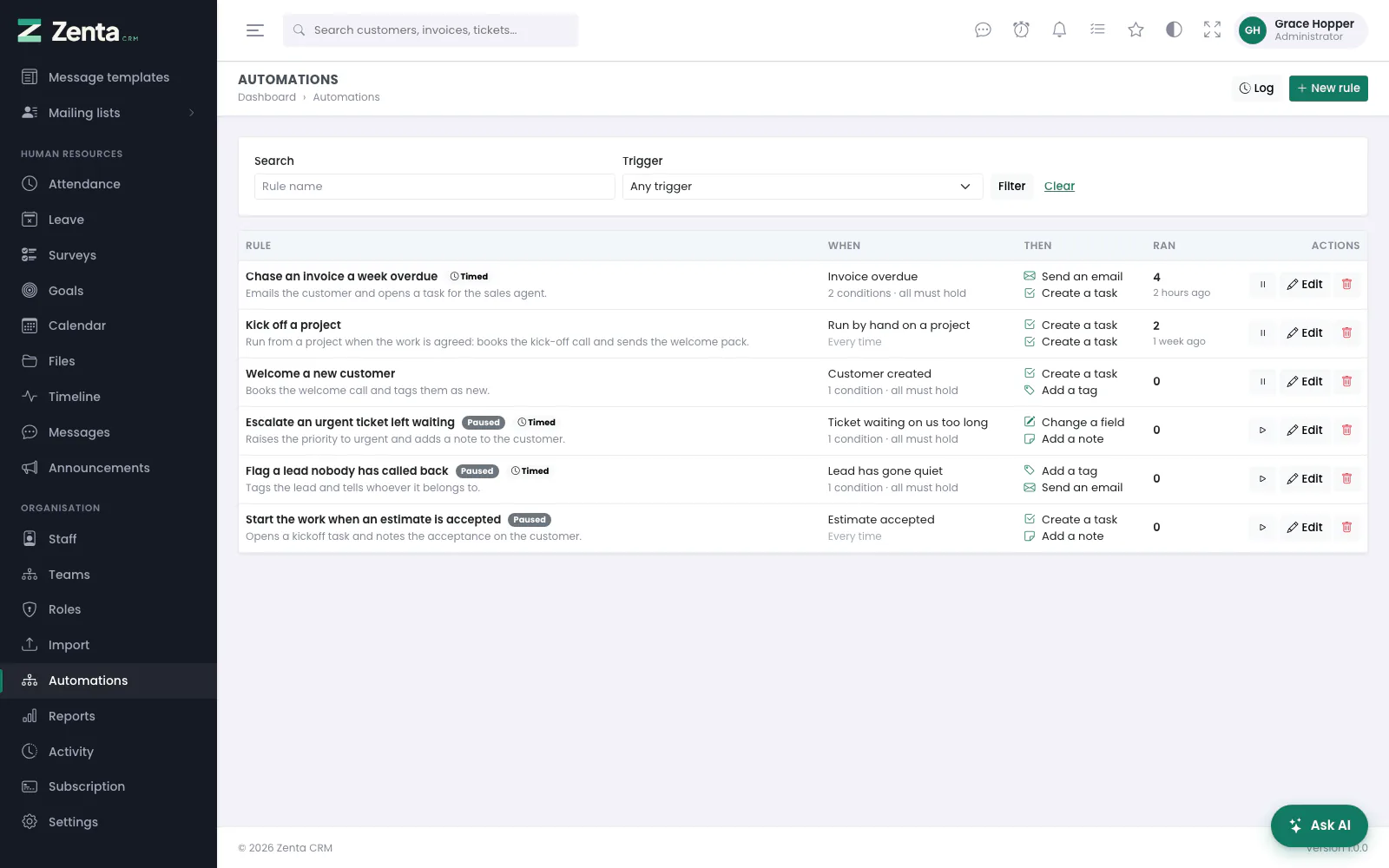Toggle dark mode contrast icon

tap(1174, 30)
